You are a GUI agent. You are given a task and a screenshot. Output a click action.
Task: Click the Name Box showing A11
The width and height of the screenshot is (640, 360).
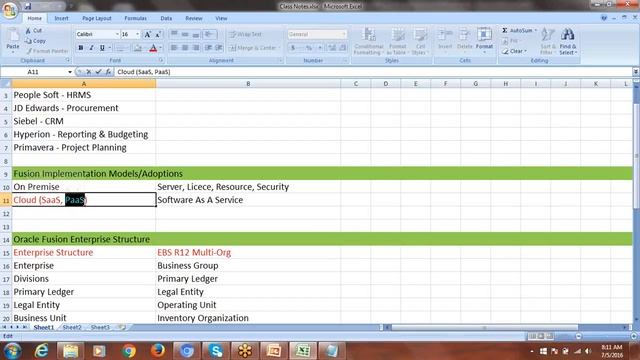[x=33, y=72]
